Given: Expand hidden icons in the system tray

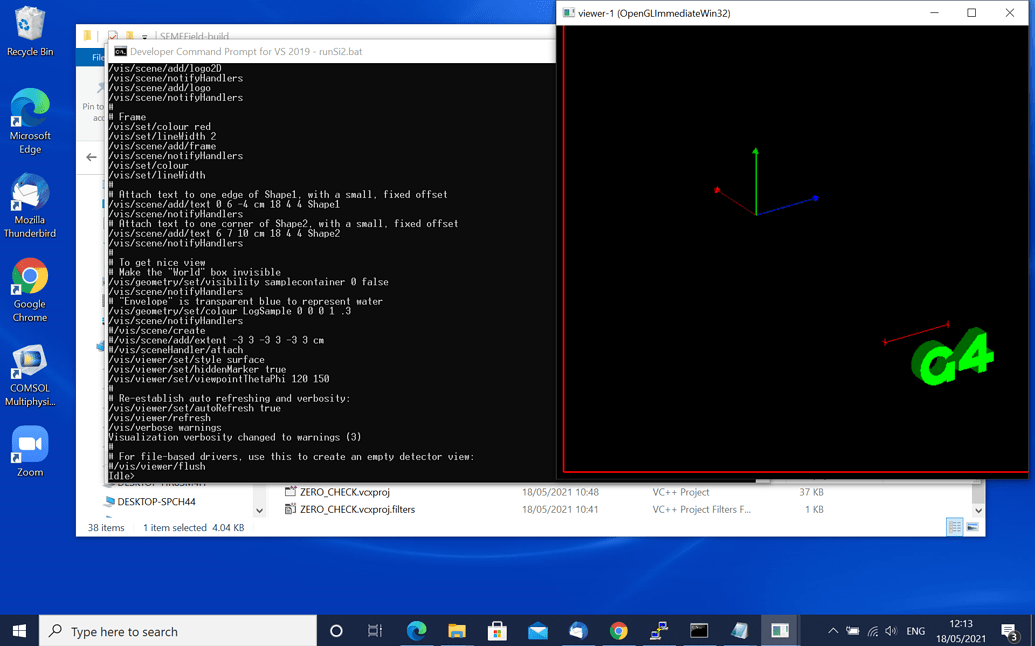Looking at the screenshot, I should point(833,631).
